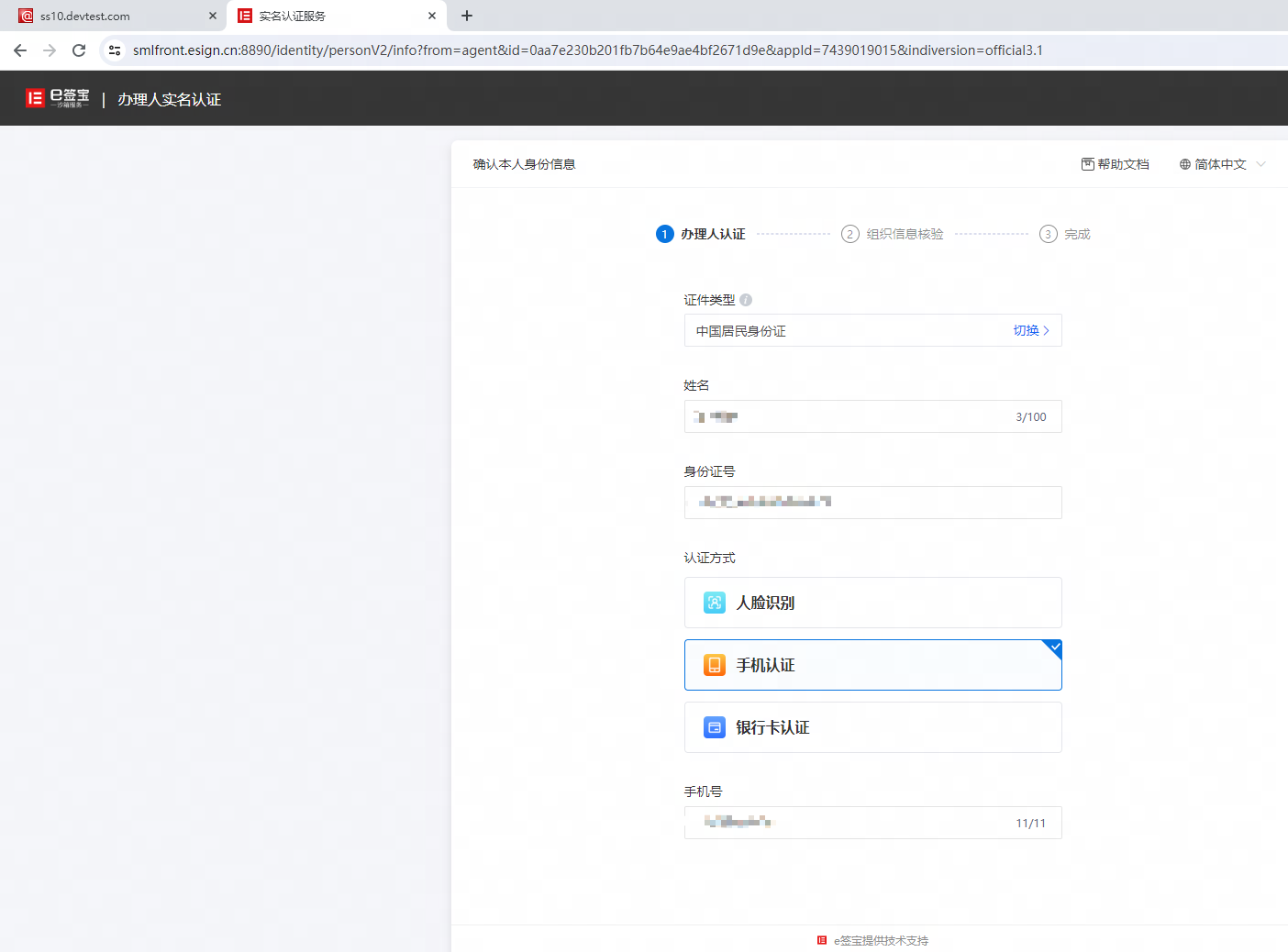Click the 中国居民身份证 field
Viewport: 1288px width, 952px height.
(x=873, y=331)
